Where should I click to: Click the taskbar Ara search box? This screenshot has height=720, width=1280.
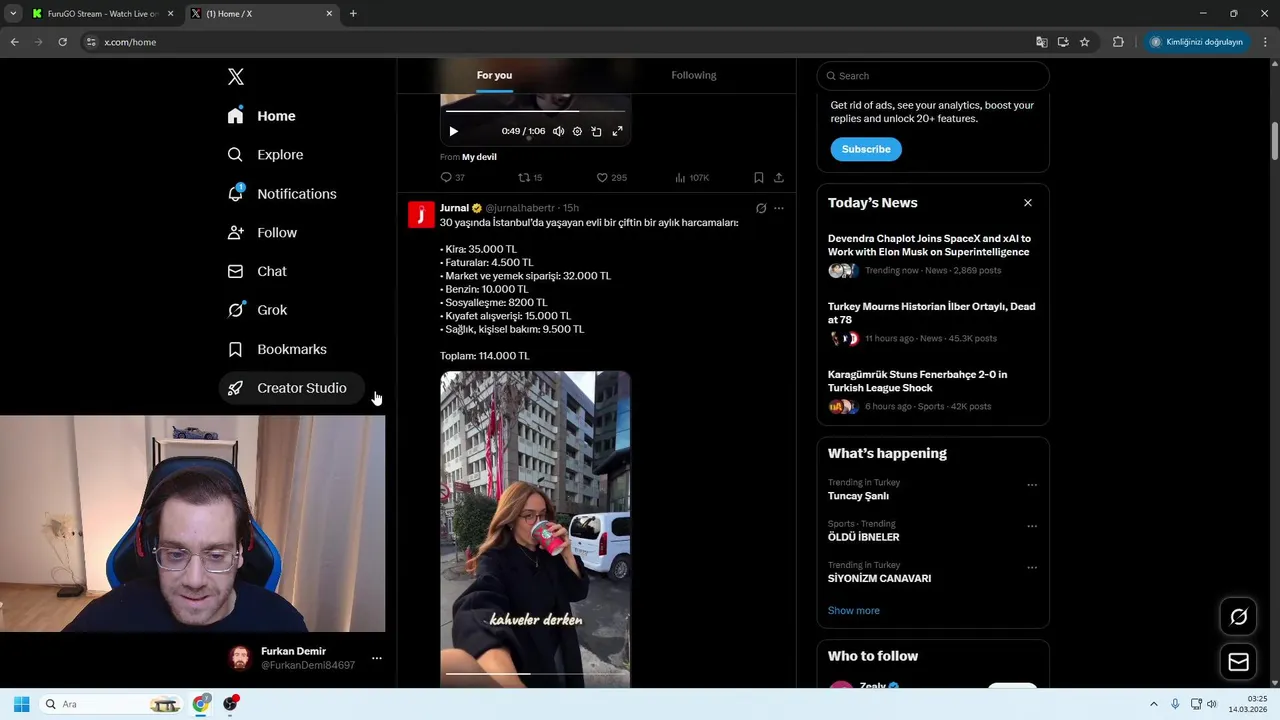point(112,704)
